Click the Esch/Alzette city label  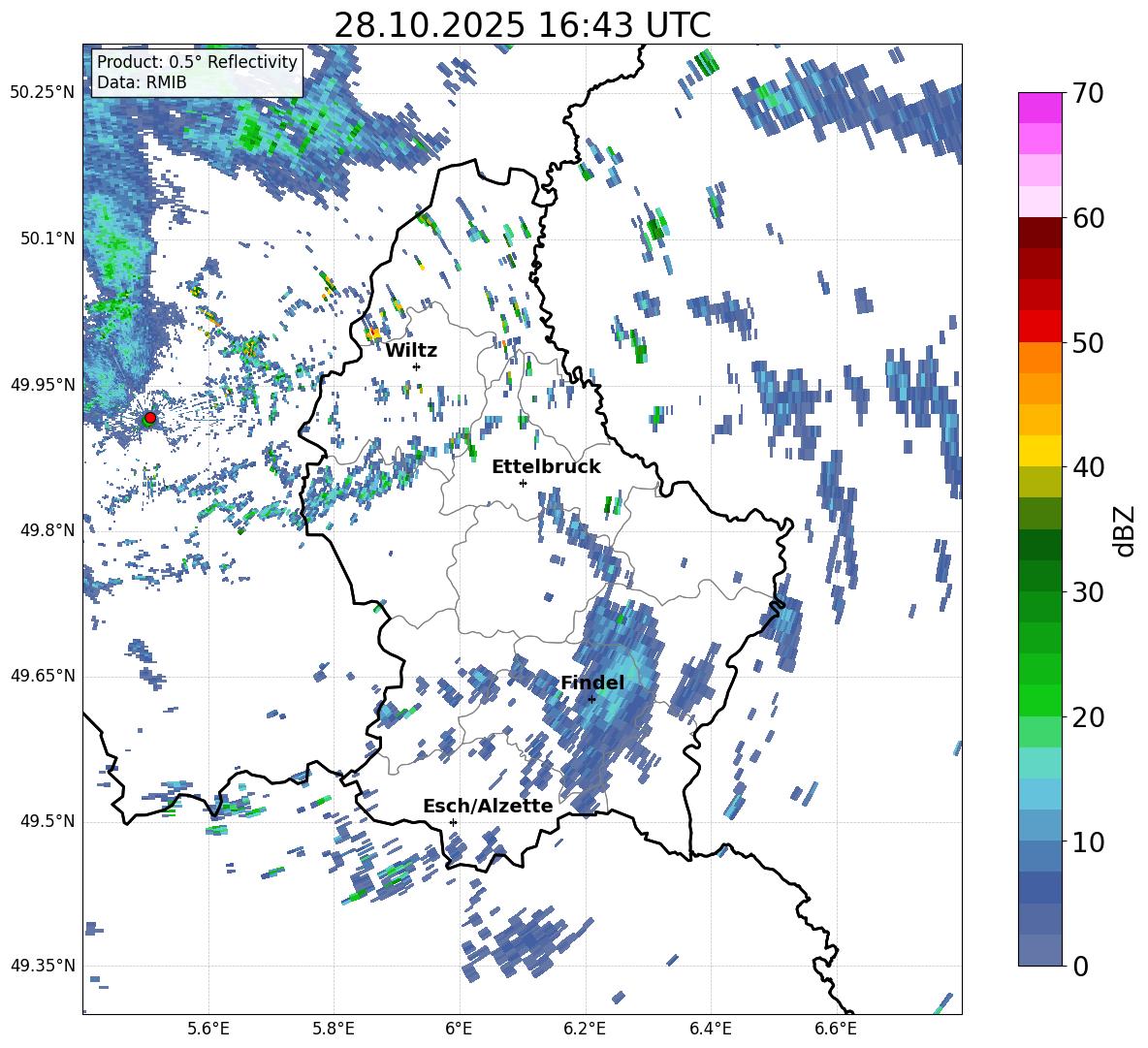click(x=488, y=806)
